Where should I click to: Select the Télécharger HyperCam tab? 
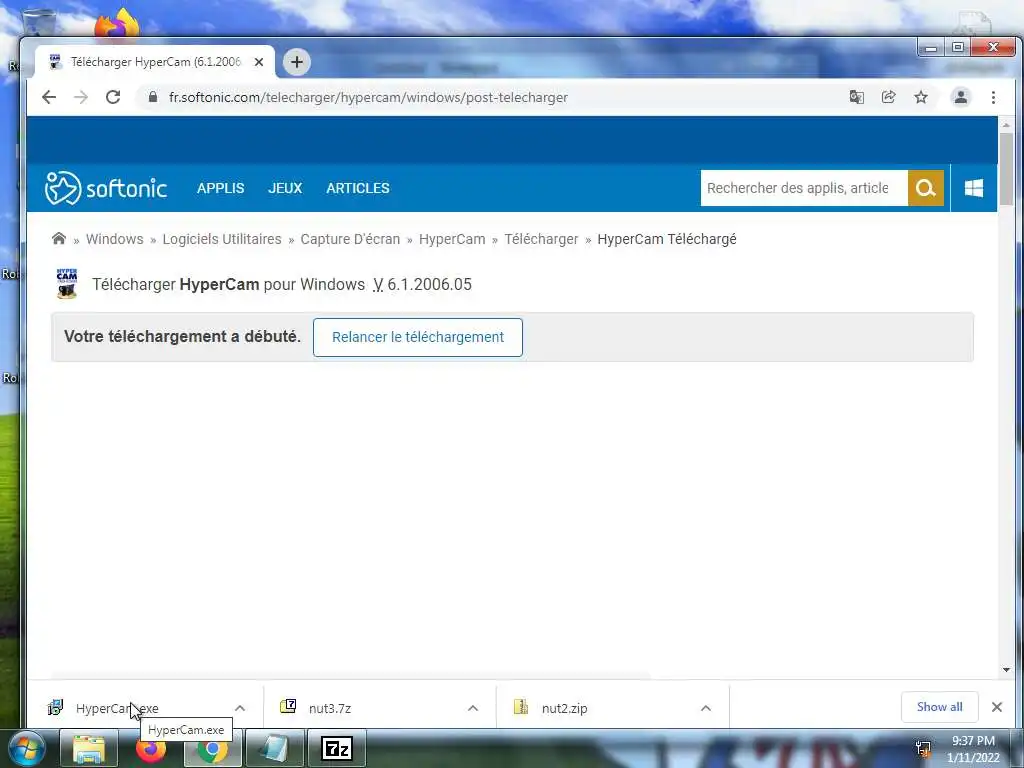[155, 62]
